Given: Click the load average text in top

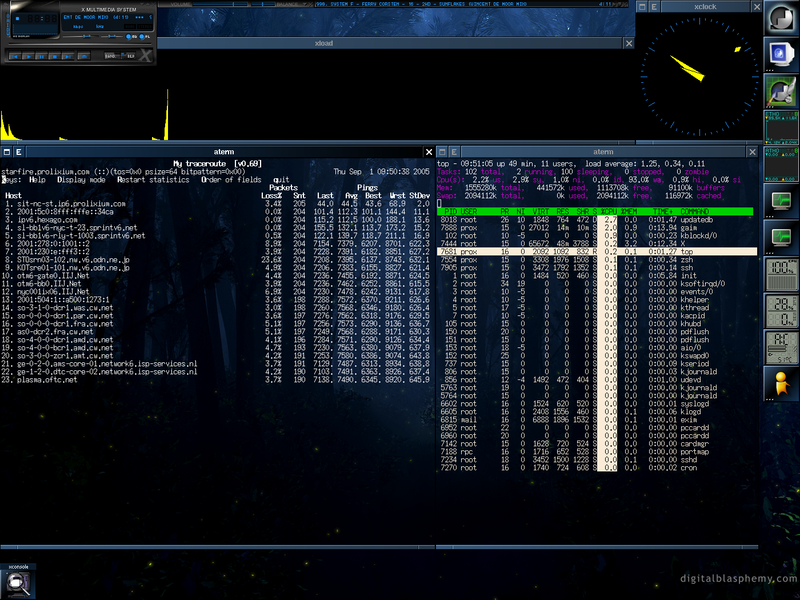Looking at the screenshot, I should 645,164.
